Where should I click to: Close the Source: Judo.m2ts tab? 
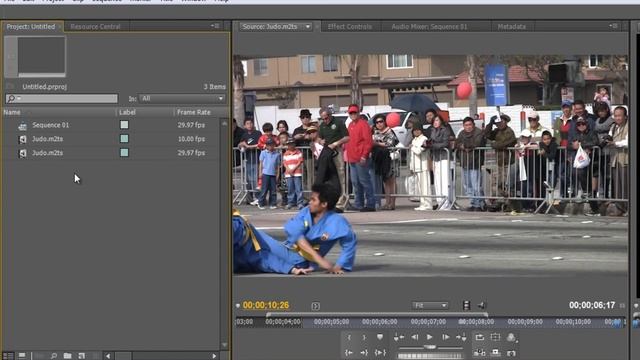pyautogui.click(x=317, y=27)
